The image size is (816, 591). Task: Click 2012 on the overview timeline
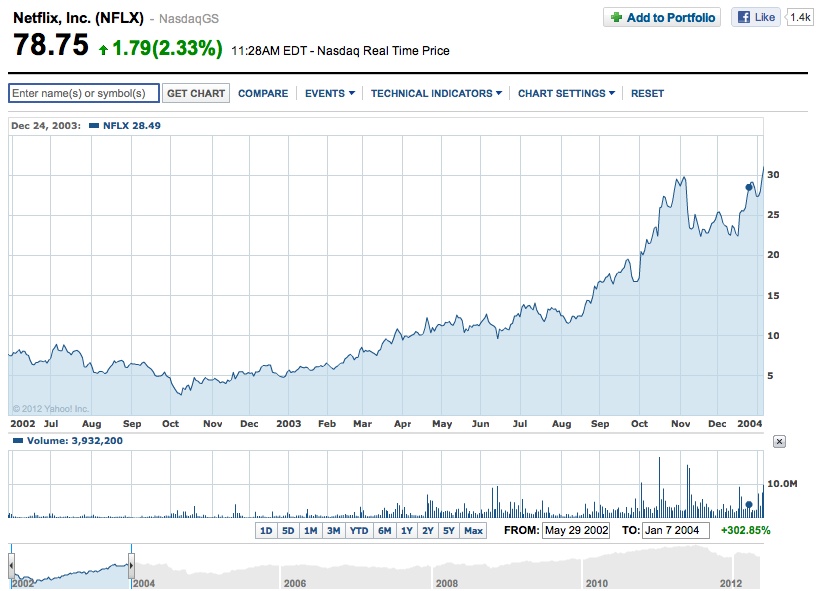coord(731,583)
